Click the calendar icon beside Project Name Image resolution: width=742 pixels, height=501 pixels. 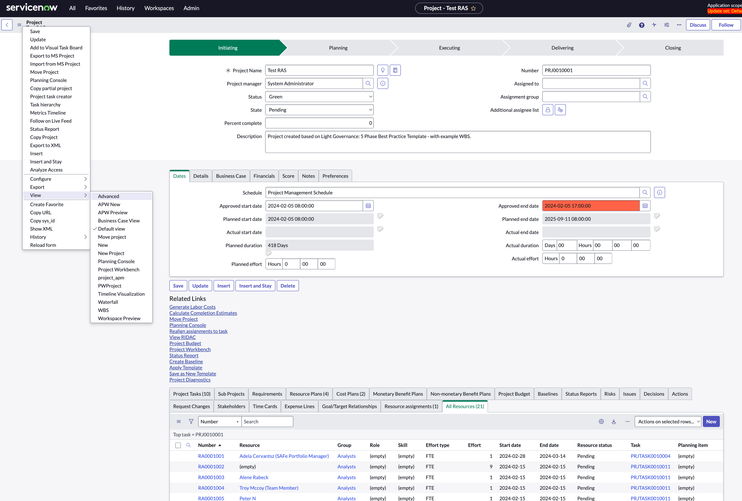tap(396, 70)
